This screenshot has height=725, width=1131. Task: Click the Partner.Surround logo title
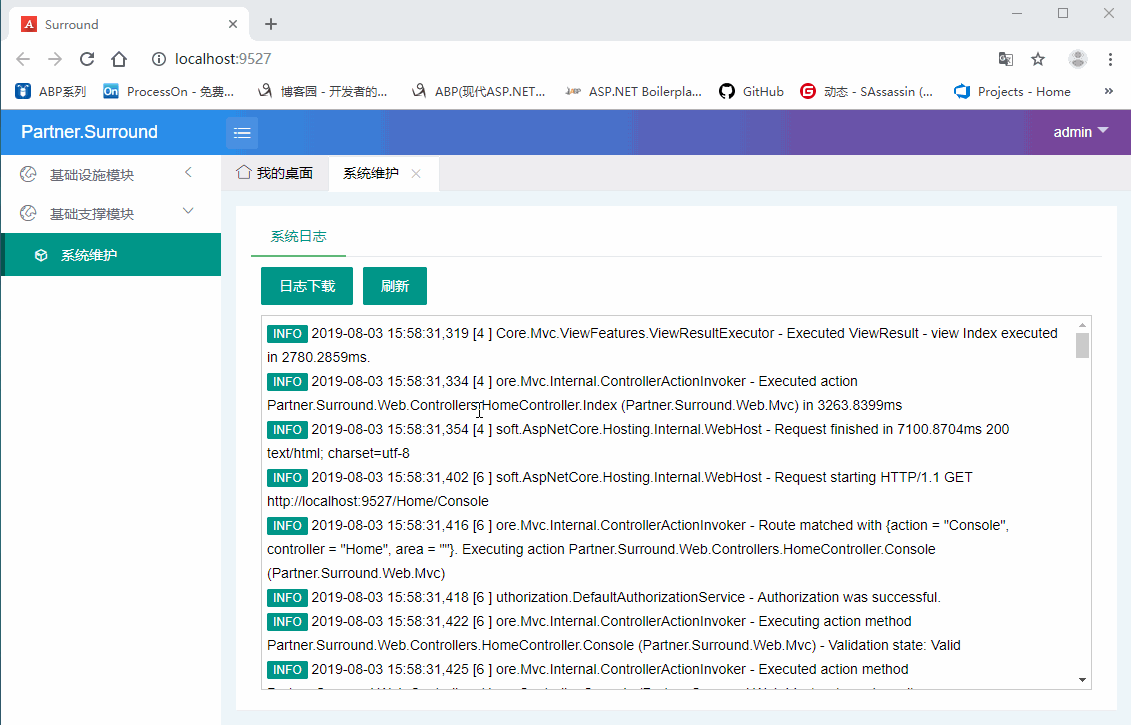(x=89, y=132)
